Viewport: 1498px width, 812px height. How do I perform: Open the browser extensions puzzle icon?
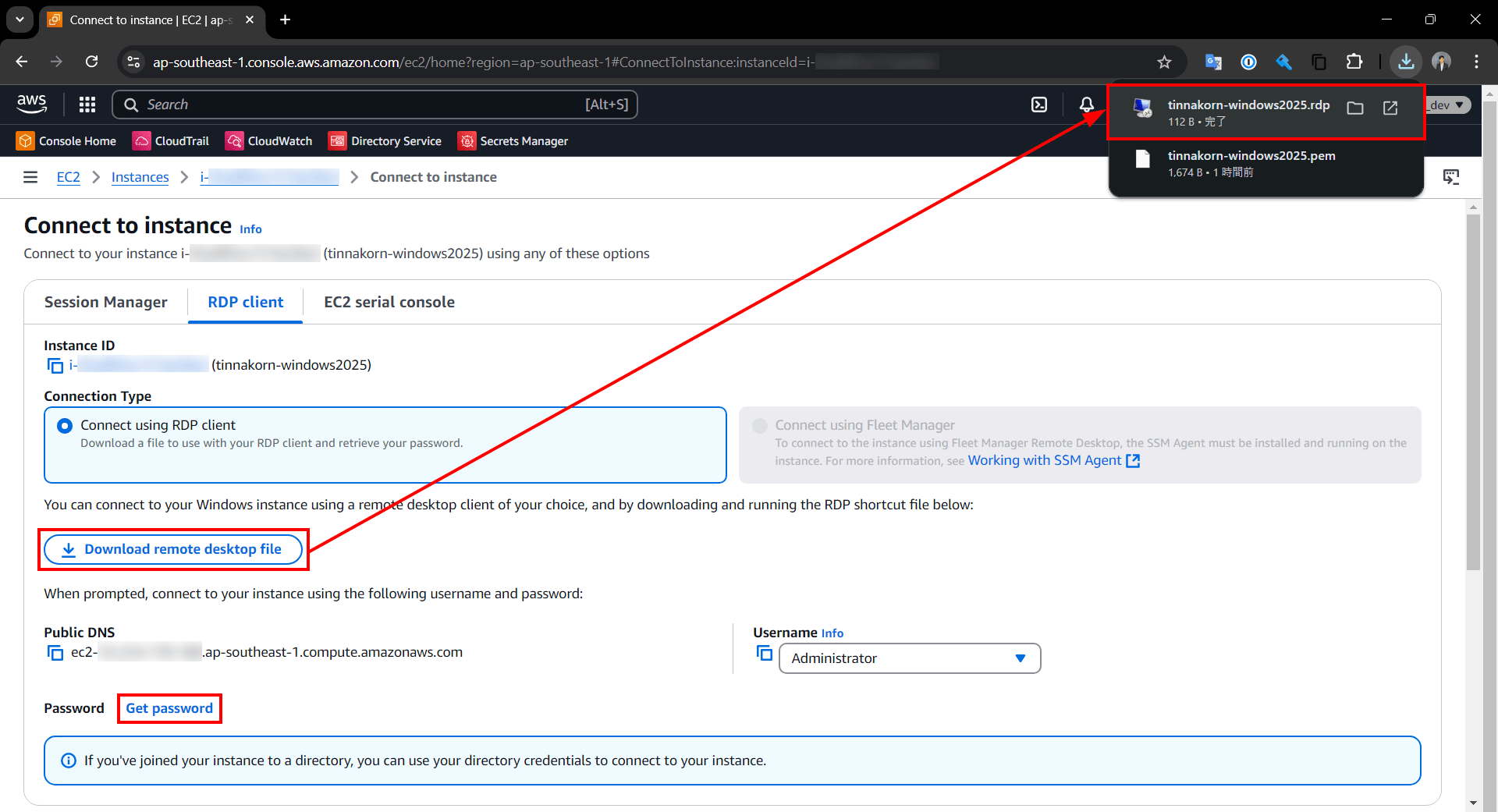pos(1354,62)
